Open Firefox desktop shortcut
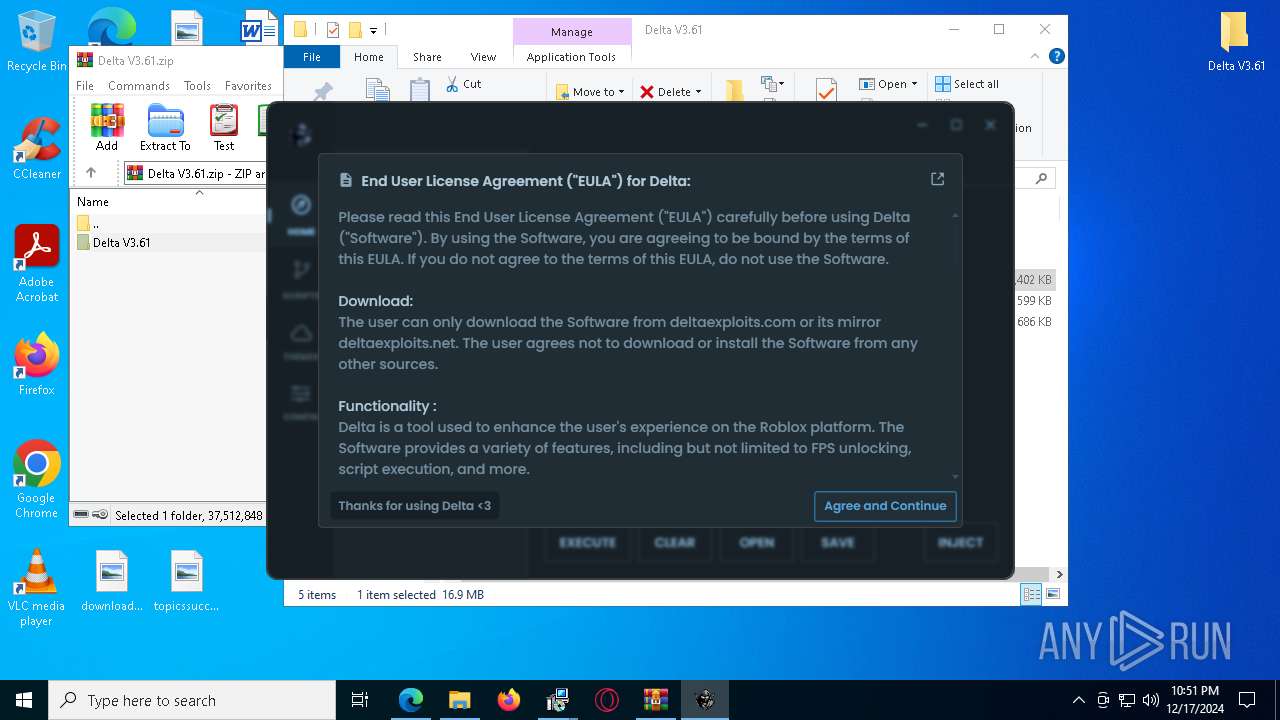Viewport: 1280px width, 720px height. click(x=36, y=365)
